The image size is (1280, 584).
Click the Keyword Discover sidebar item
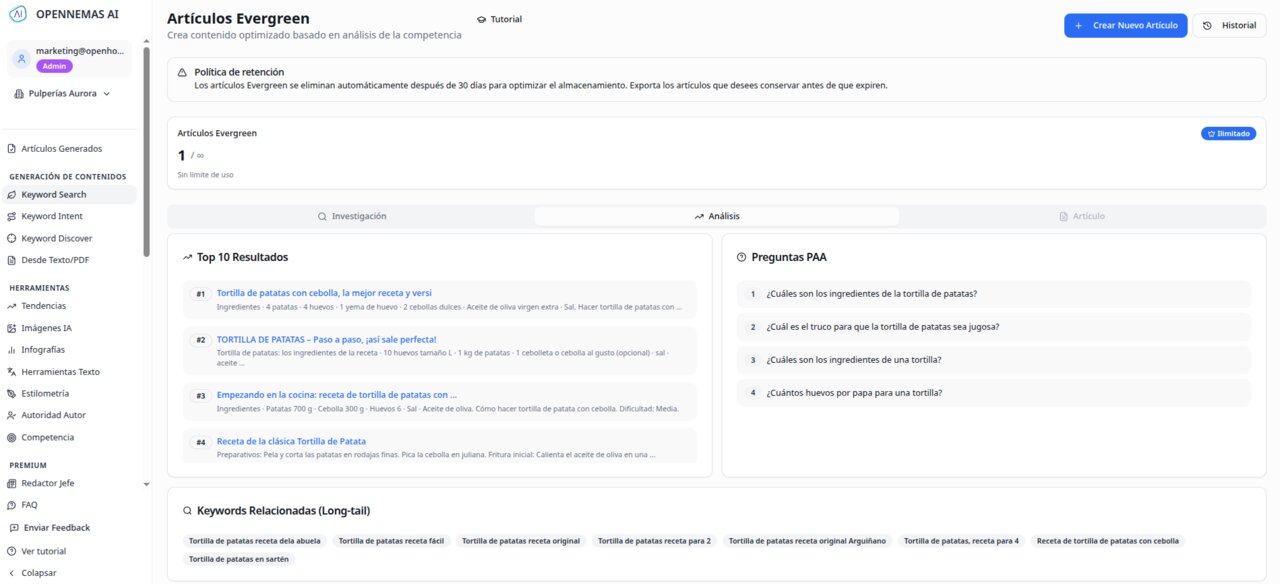56,238
